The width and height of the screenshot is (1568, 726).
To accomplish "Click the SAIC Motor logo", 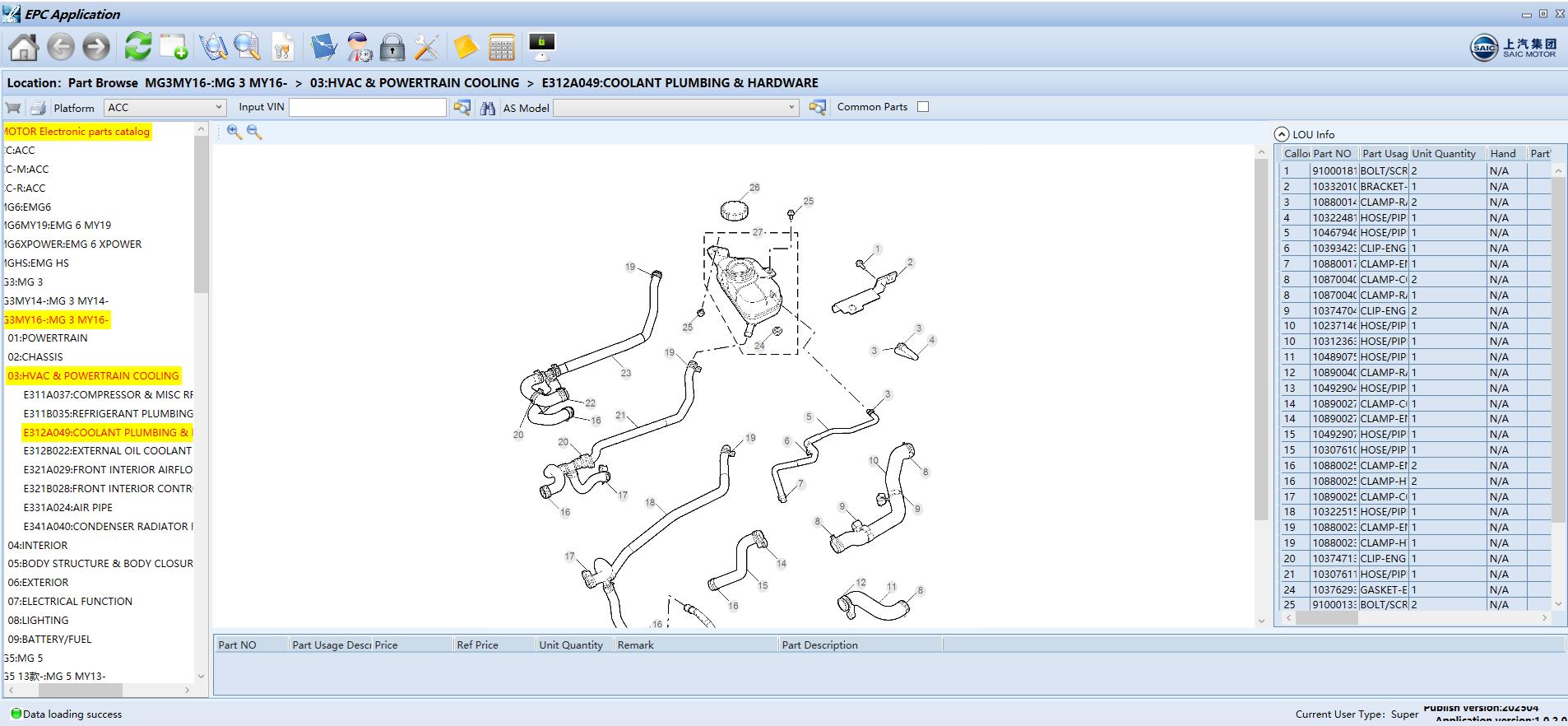I will [x=1514, y=47].
